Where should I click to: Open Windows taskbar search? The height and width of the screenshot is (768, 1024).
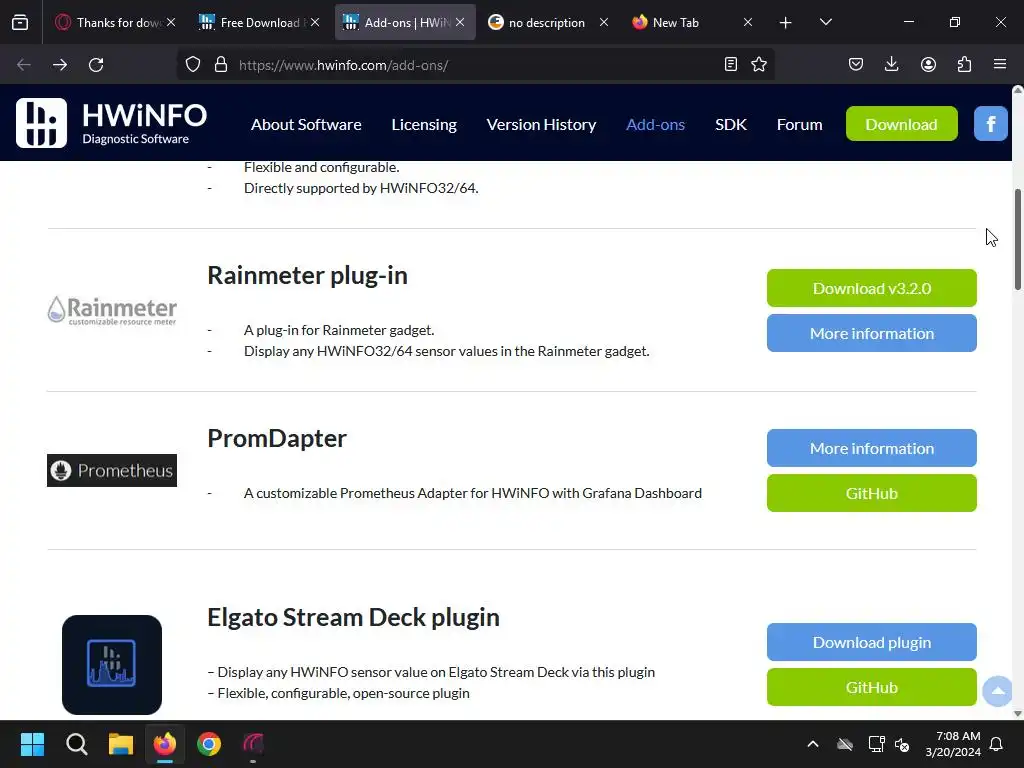76,744
